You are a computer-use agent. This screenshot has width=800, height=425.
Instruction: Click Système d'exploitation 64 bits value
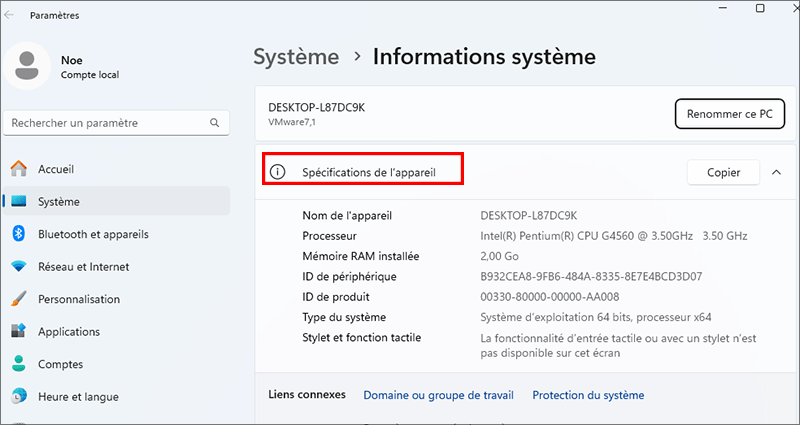[596, 317]
